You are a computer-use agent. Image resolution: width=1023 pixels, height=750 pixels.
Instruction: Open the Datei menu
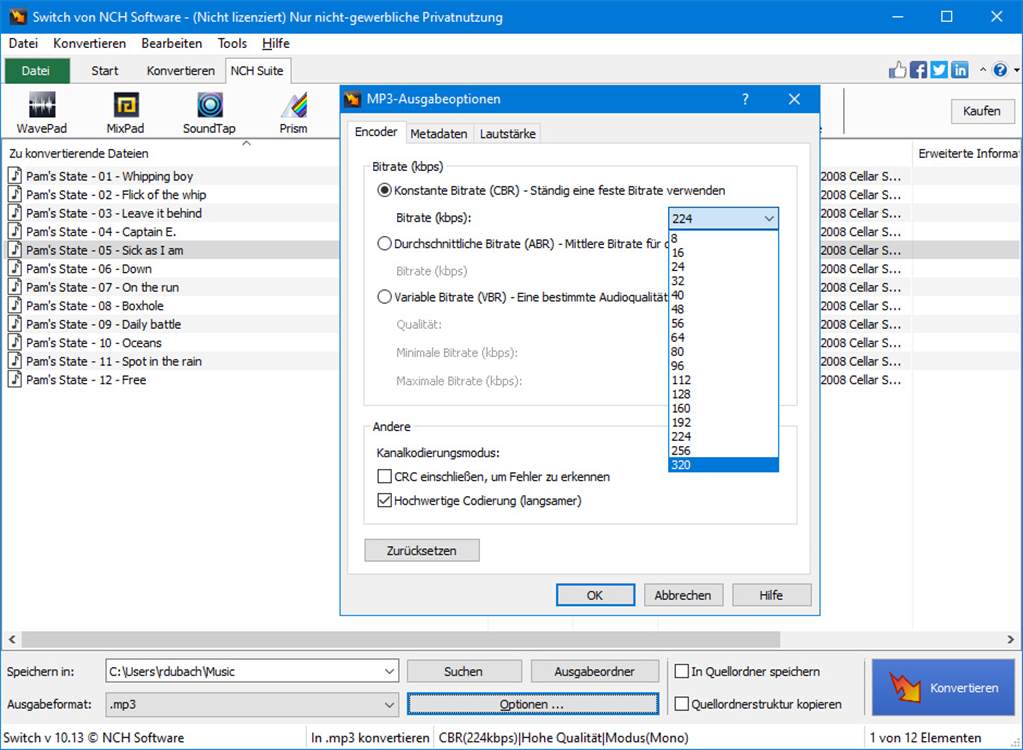click(23, 43)
